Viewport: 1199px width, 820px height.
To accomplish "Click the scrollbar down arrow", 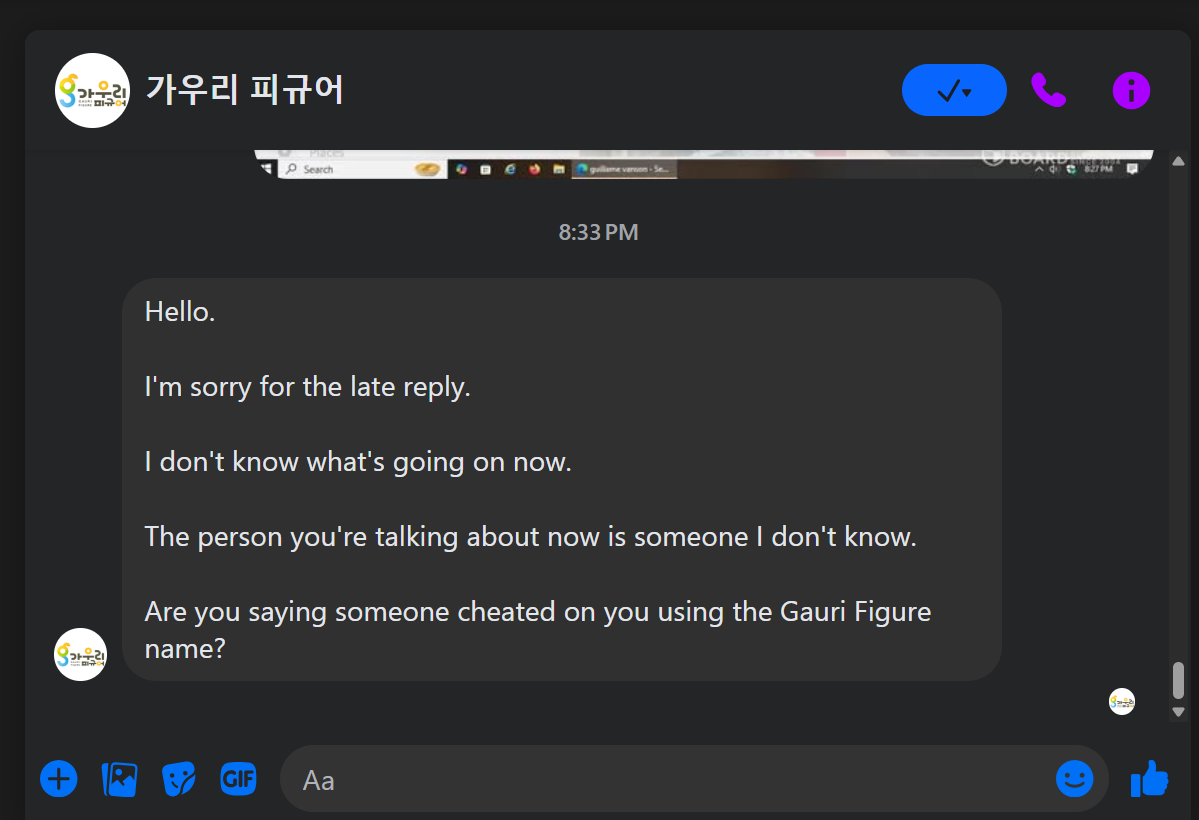I will 1178,711.
